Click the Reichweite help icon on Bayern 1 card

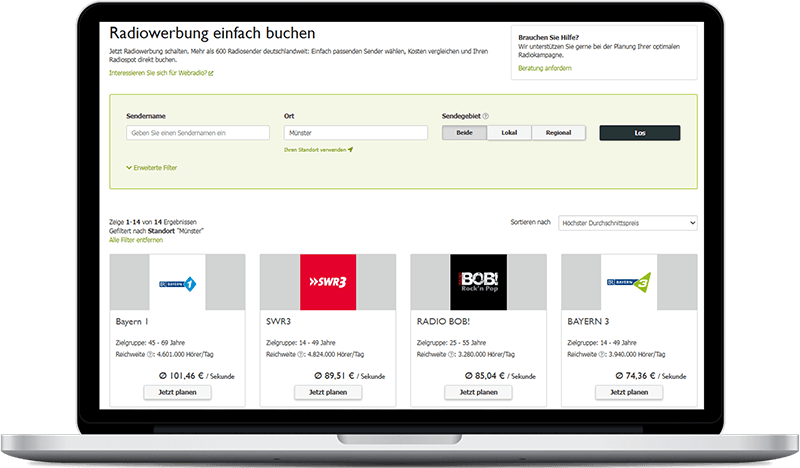tap(150, 354)
